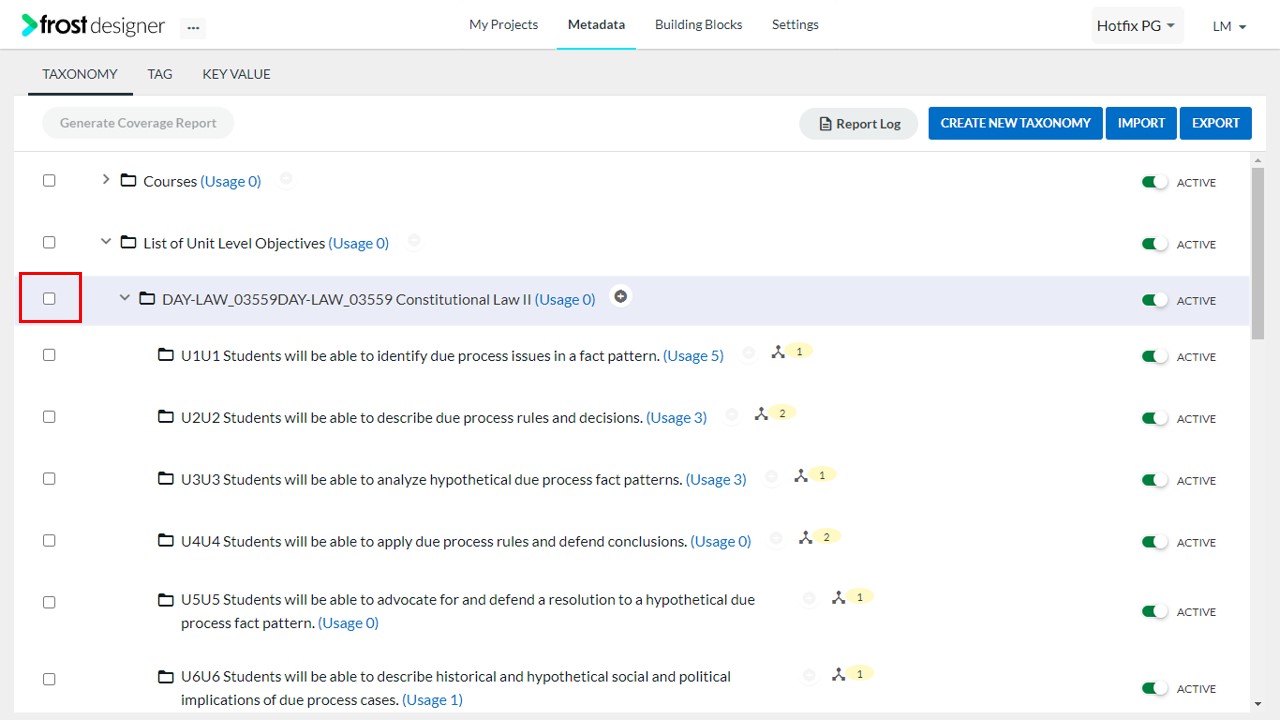Switch off Active for the U6U6 objective
This screenshot has height=720, width=1280.
point(1155,689)
